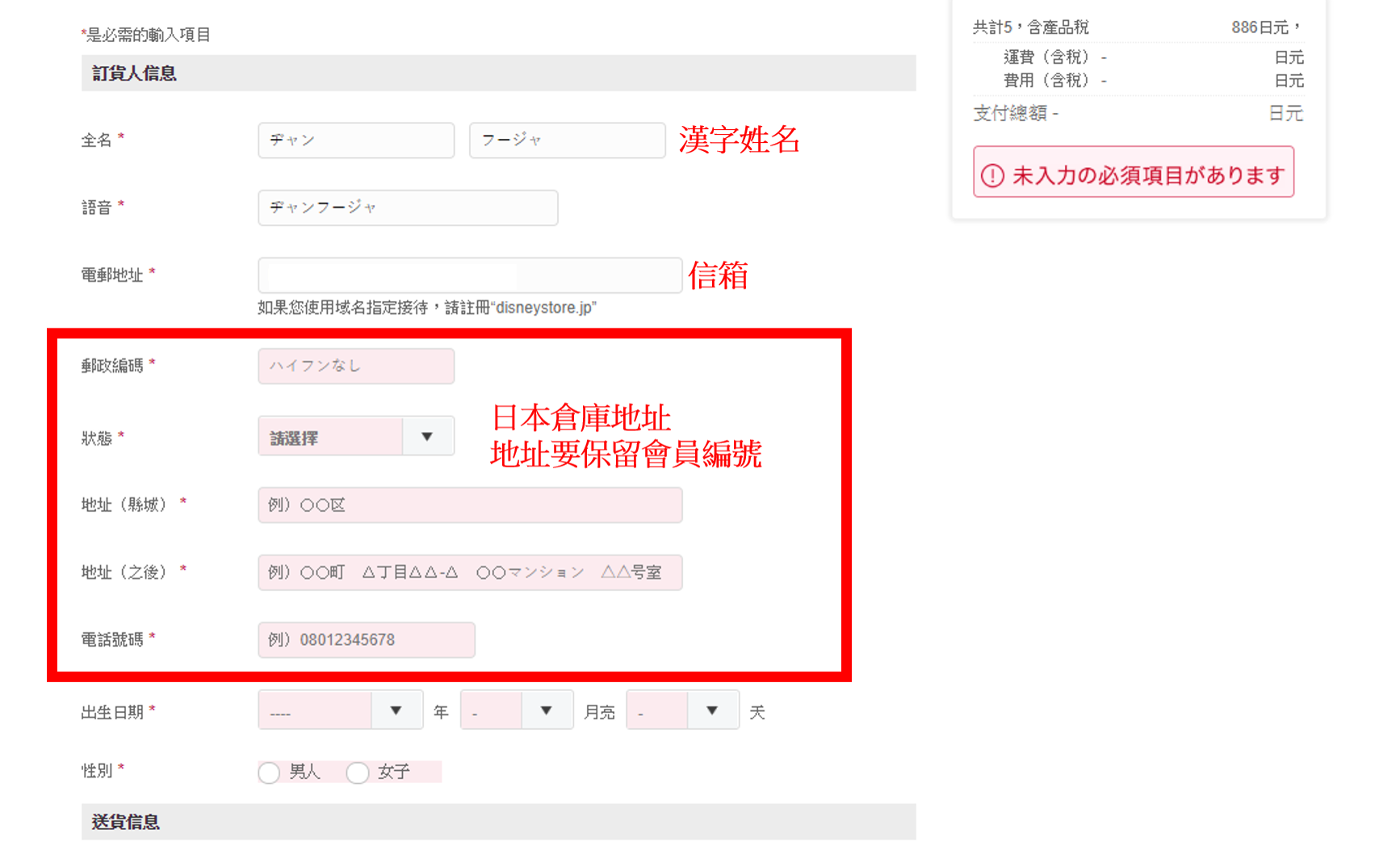Click the 支付總額 total payment row
This screenshot has height=842, width=1400.
pyautogui.click(x=1137, y=114)
